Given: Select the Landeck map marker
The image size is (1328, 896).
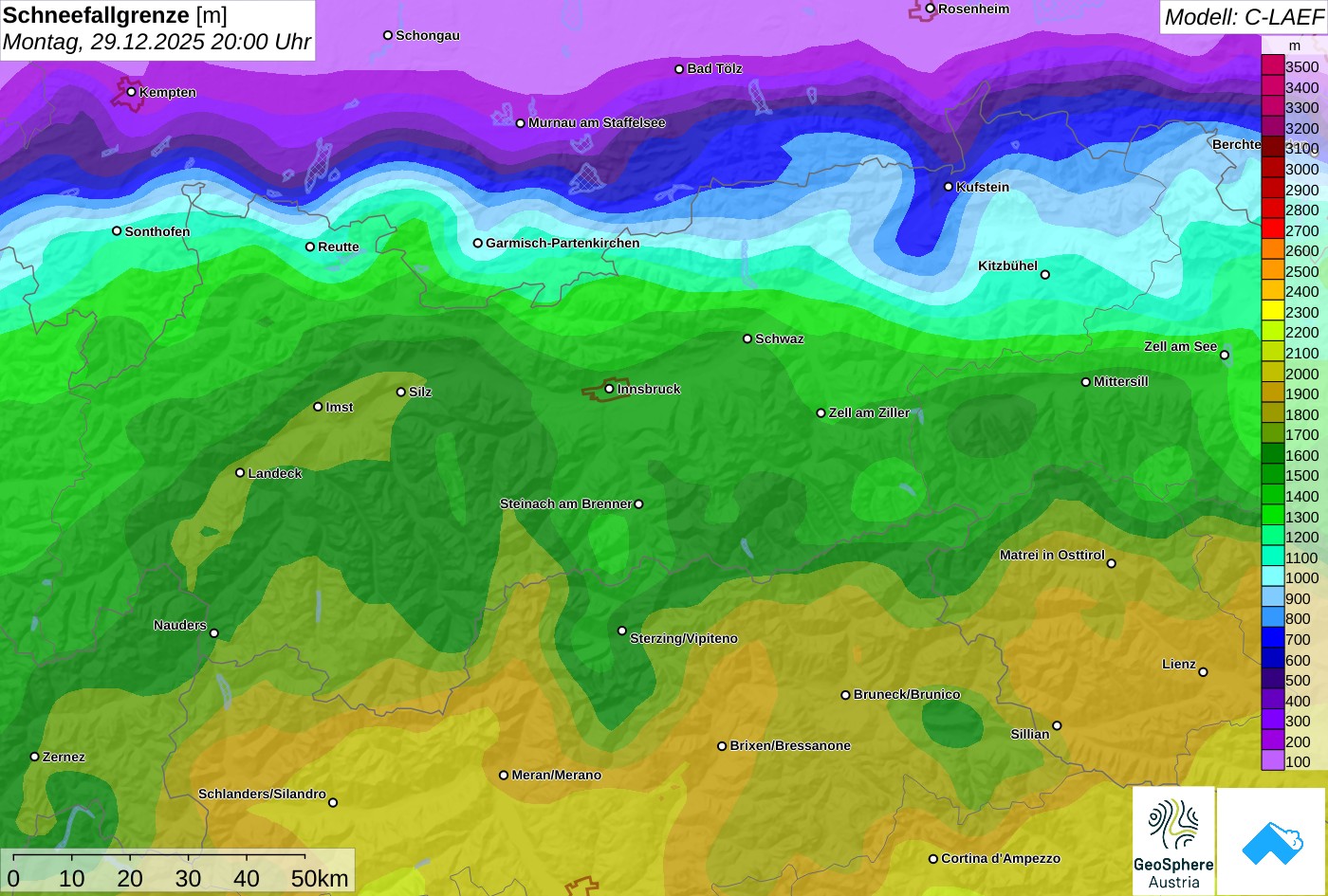Looking at the screenshot, I should click(240, 473).
